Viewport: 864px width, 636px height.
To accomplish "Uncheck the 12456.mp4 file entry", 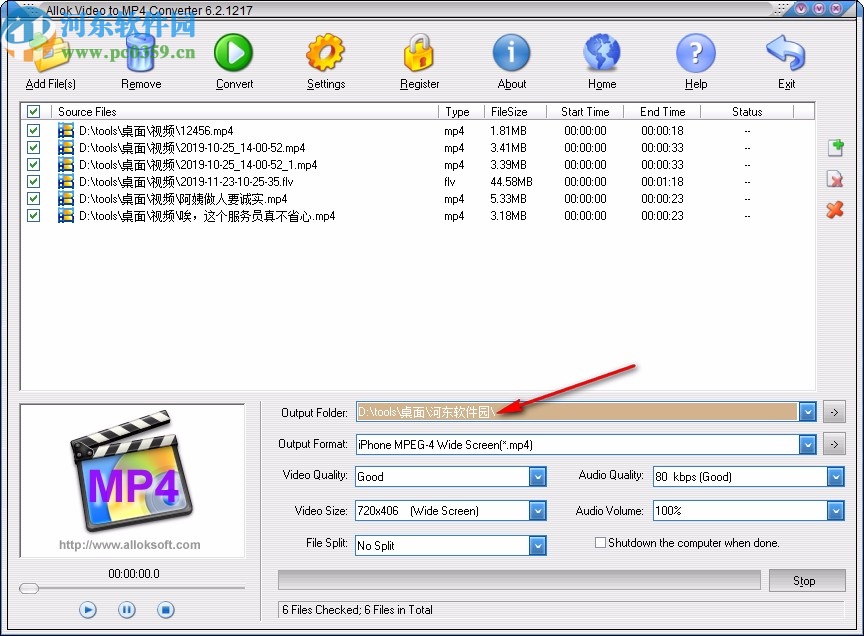I will (33, 130).
